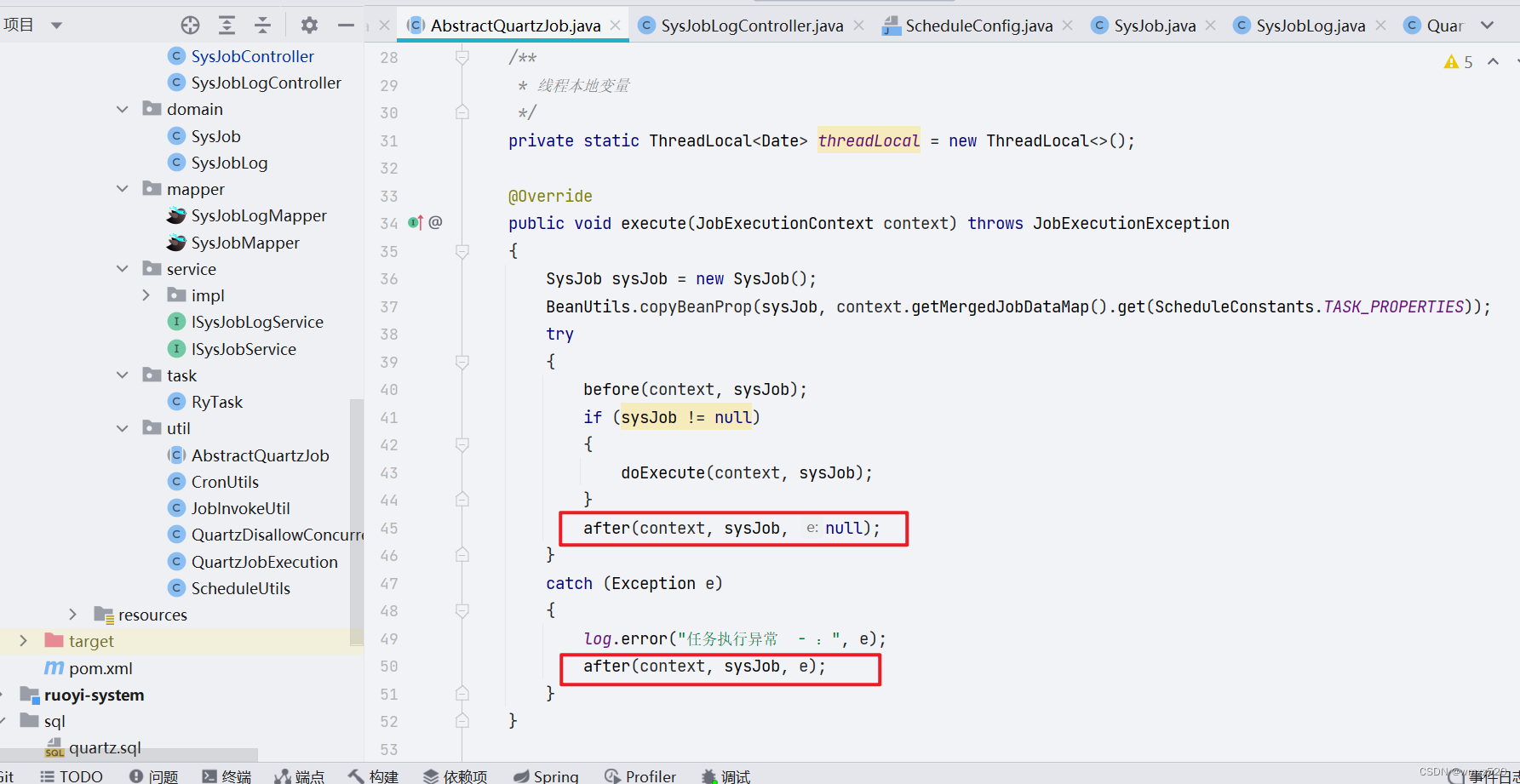This screenshot has height=784, width=1520.
Task: Open project panel settings gear
Action: (309, 25)
